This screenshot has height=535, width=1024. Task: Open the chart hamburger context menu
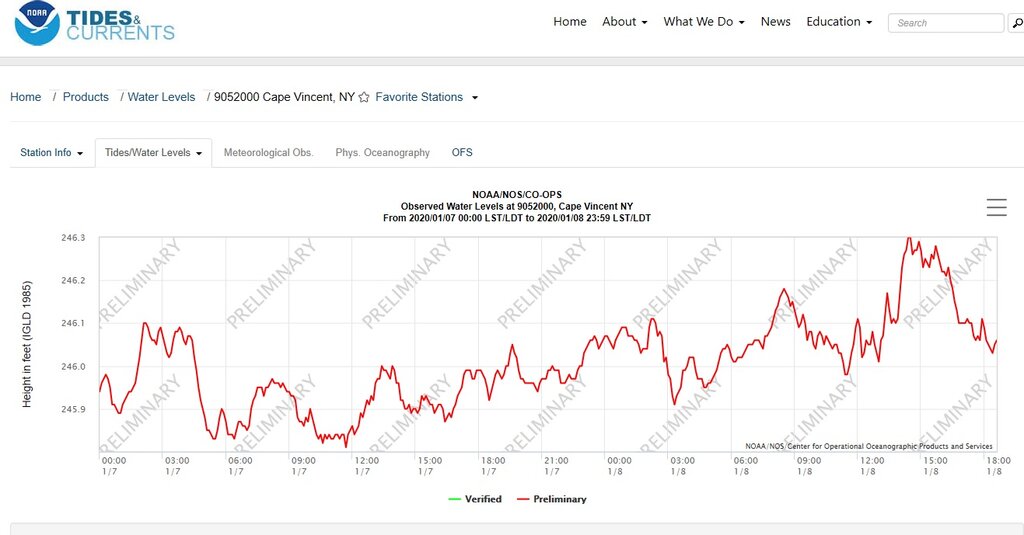(x=996, y=207)
